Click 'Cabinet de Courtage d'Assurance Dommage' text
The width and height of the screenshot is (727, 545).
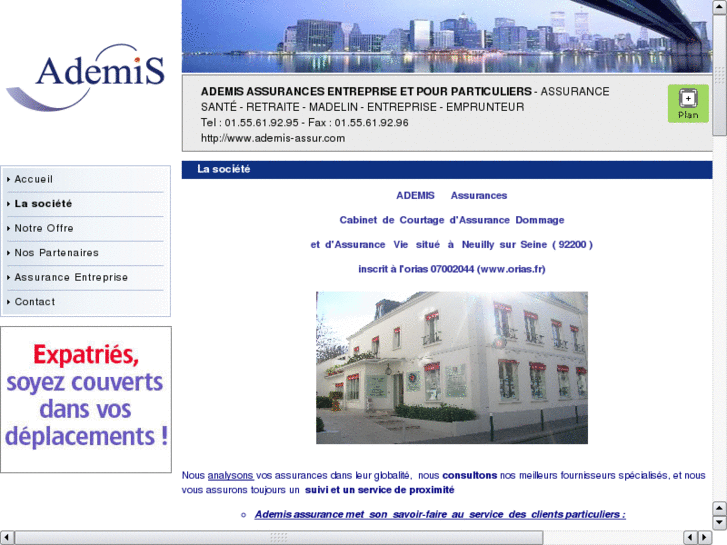pyautogui.click(x=452, y=220)
